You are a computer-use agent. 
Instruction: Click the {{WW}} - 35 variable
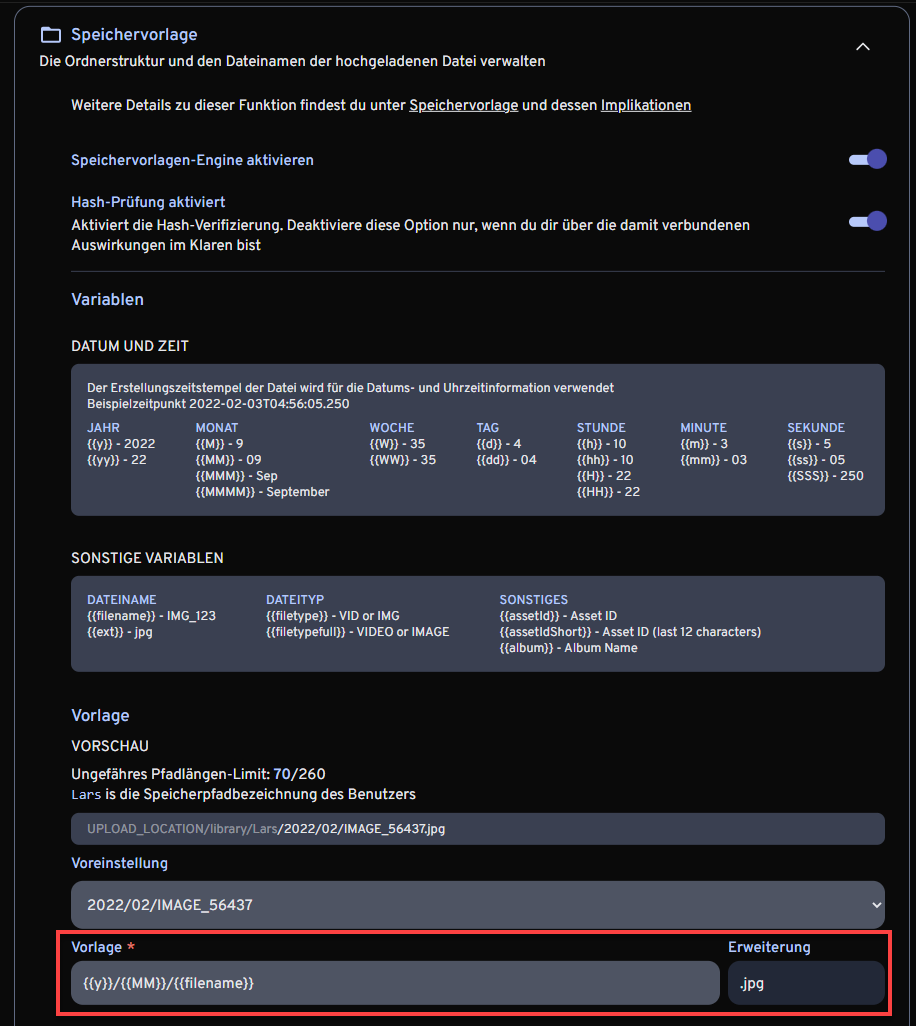pyautogui.click(x=402, y=460)
